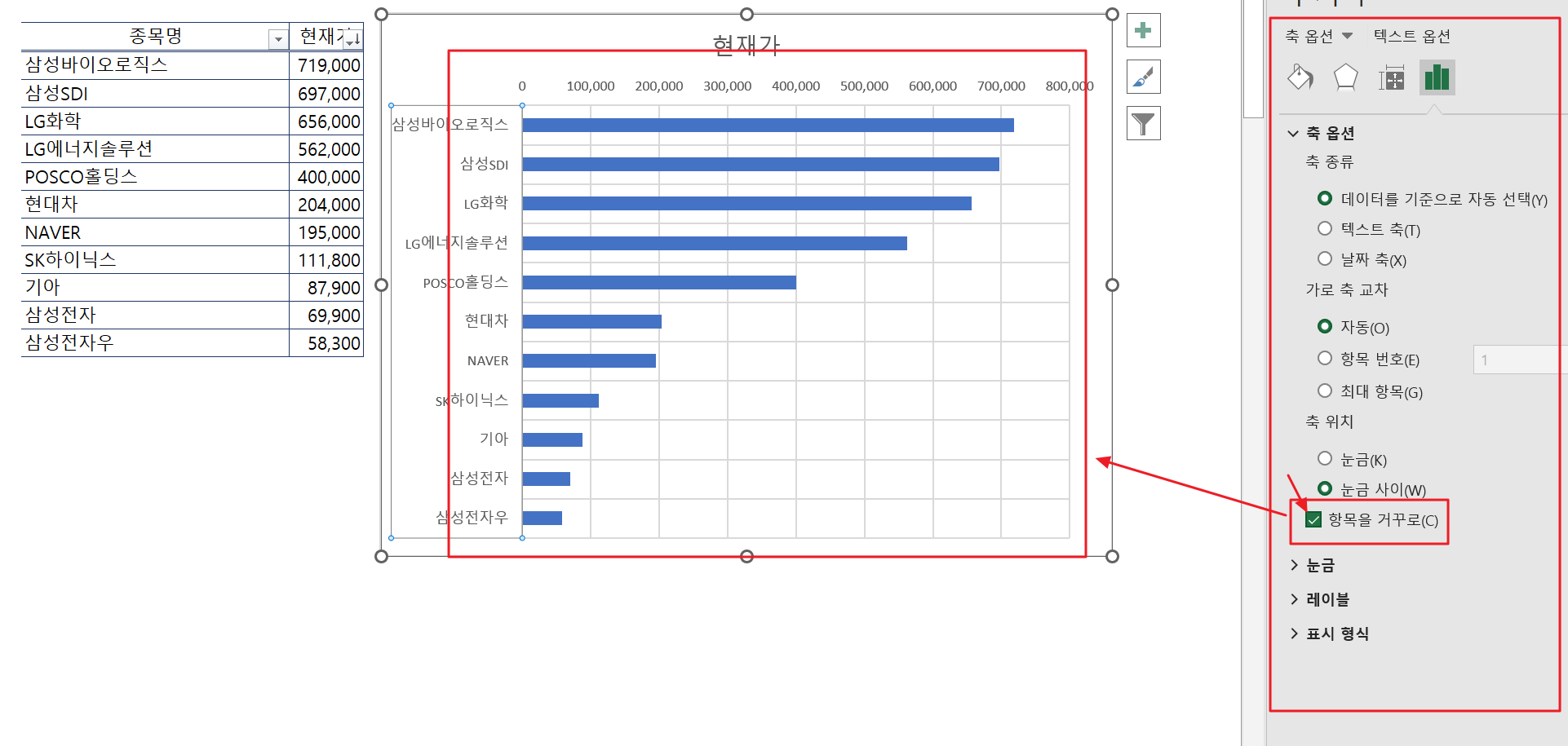
Task: Select 데이터를 기준으로 자동 선택 radio
Action: point(1325,198)
